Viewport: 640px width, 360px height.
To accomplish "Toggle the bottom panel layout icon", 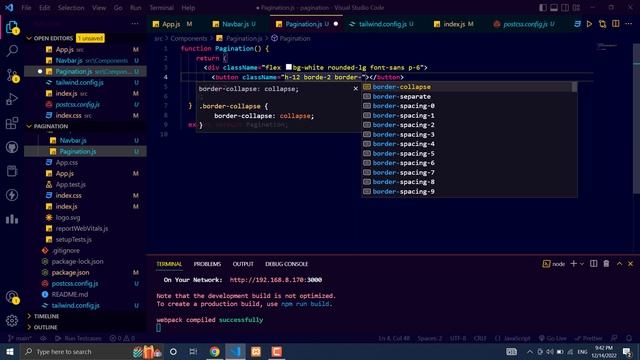I will coord(554,8).
